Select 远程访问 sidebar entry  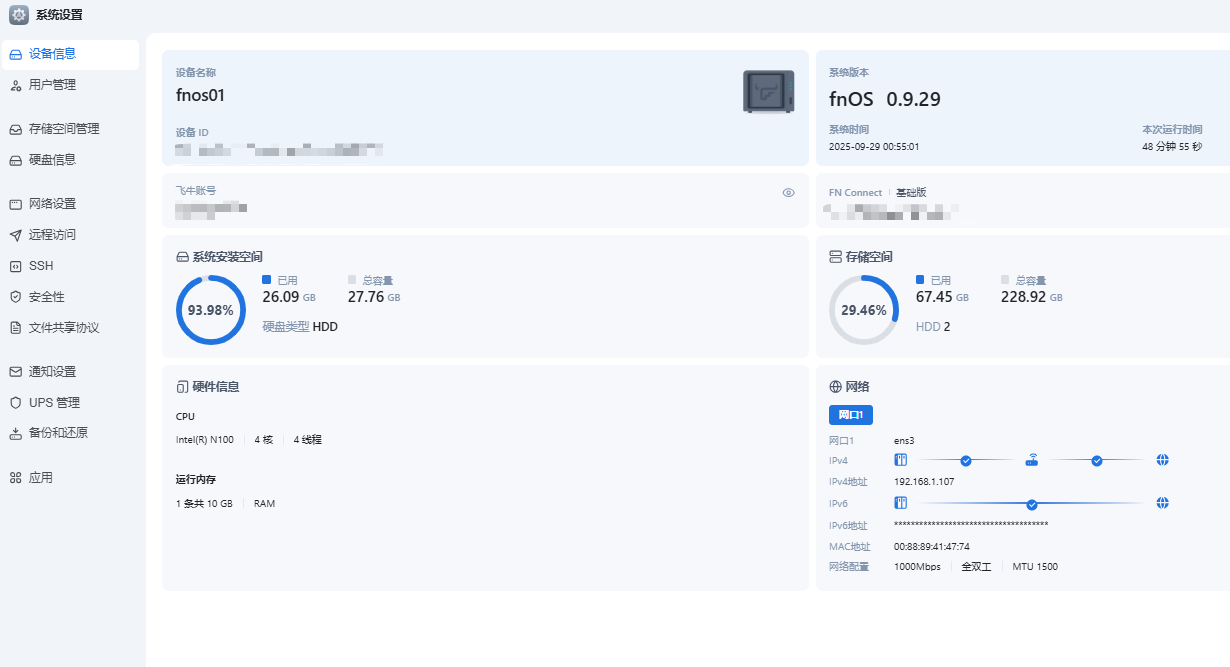pyautogui.click(x=70, y=235)
